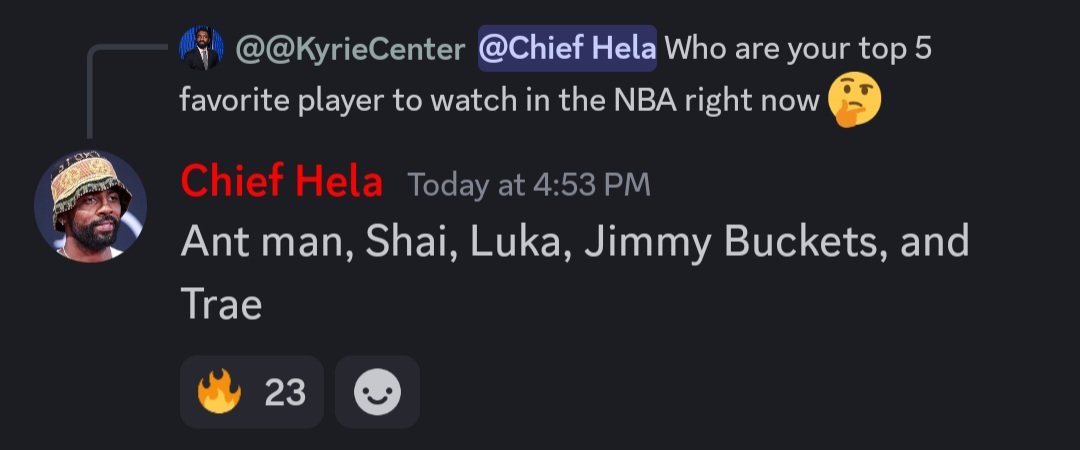Click KyrieCenter's small avatar in the reply preview

click(200, 49)
